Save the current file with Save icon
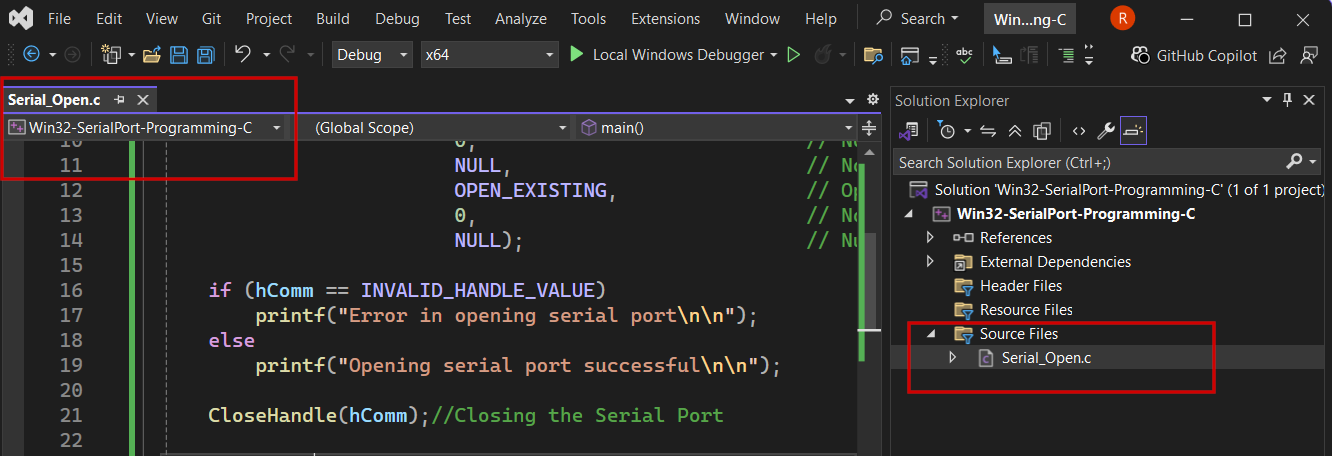Screen dimensions: 1332x456 [179, 55]
